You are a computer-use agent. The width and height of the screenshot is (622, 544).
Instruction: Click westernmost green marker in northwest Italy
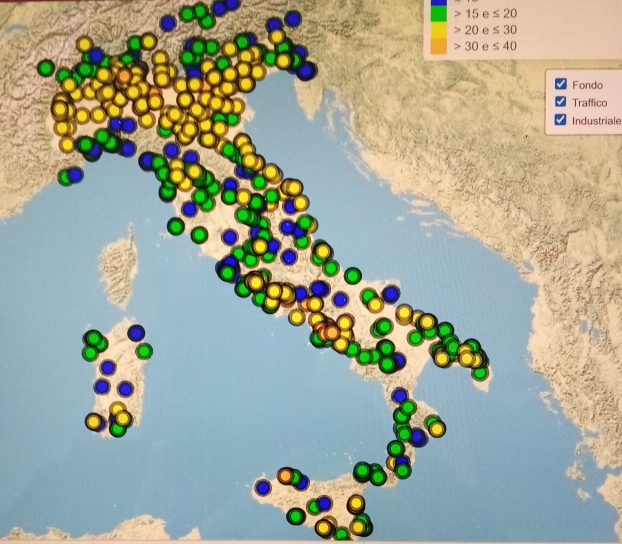[45, 68]
